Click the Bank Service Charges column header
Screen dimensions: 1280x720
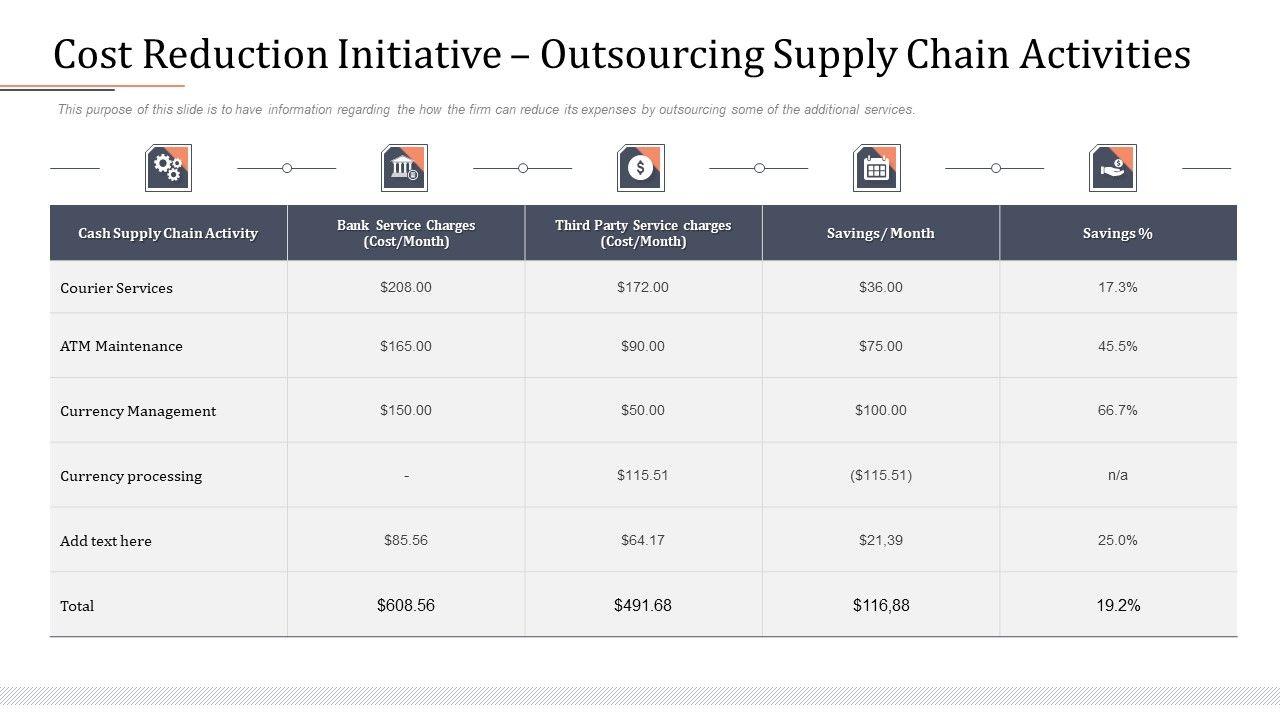tap(406, 233)
